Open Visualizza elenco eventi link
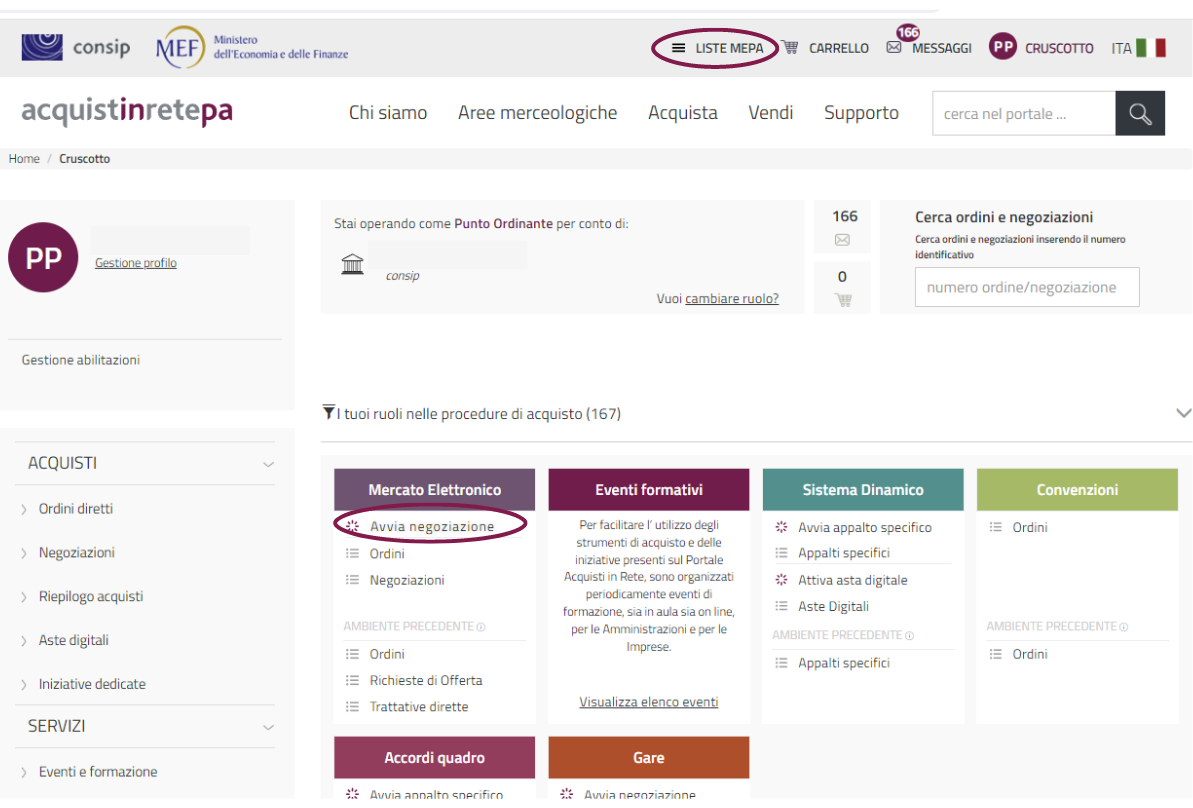 (x=648, y=702)
